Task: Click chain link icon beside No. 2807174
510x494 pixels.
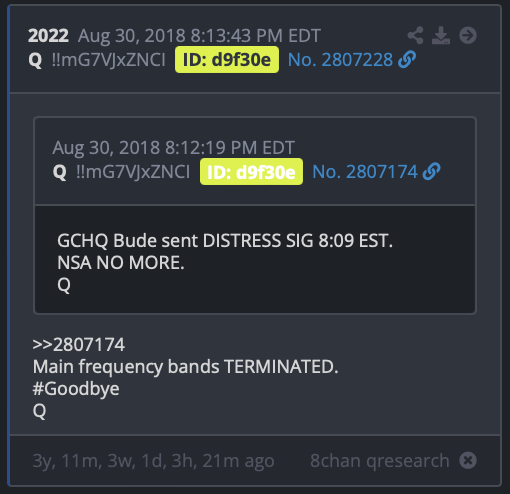Action: click(x=431, y=172)
